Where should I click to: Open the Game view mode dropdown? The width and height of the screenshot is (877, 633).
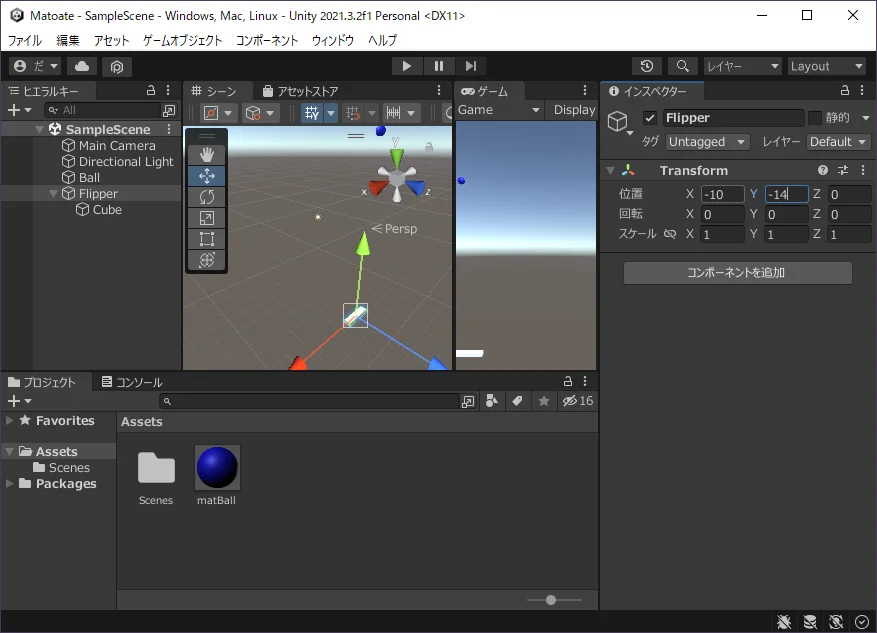(499, 110)
